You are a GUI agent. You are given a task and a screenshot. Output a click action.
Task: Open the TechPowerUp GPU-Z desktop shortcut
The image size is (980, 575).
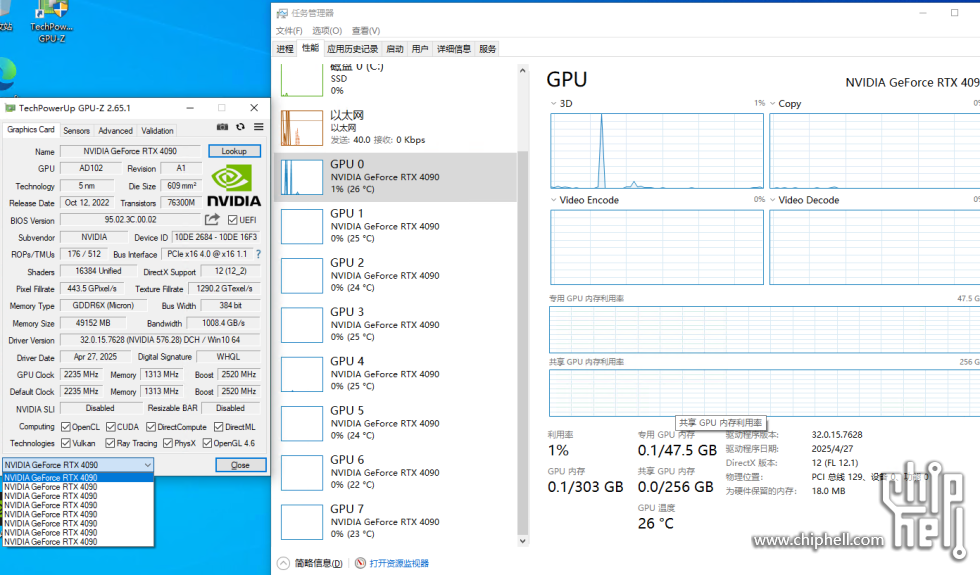click(x=52, y=22)
